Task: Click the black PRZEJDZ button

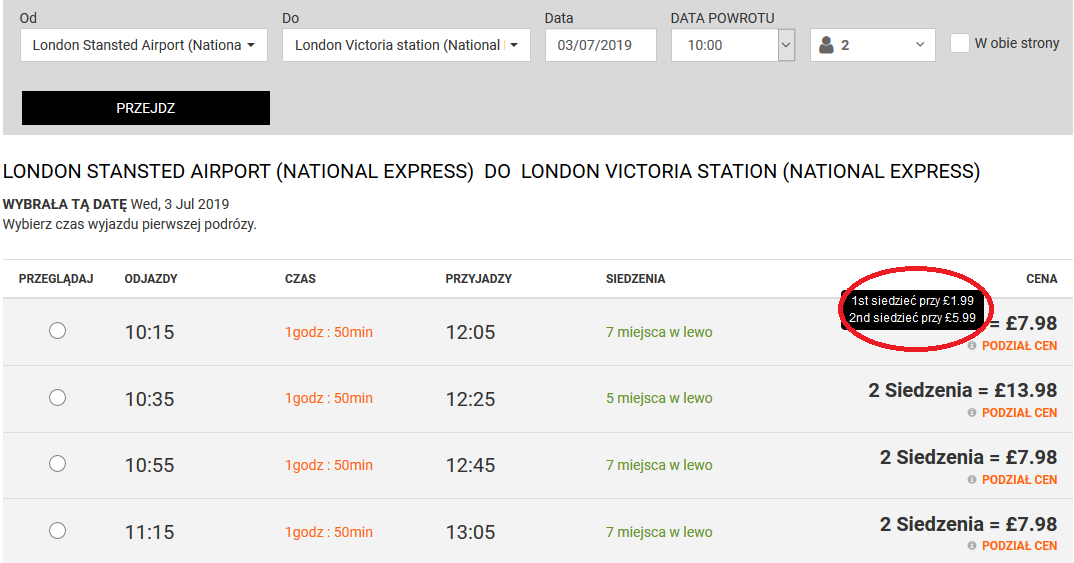Action: pos(146,108)
